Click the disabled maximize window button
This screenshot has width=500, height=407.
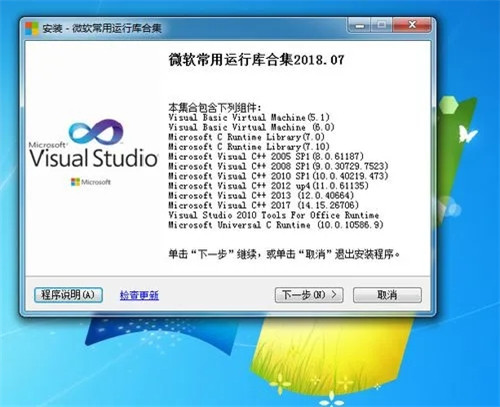click(381, 25)
